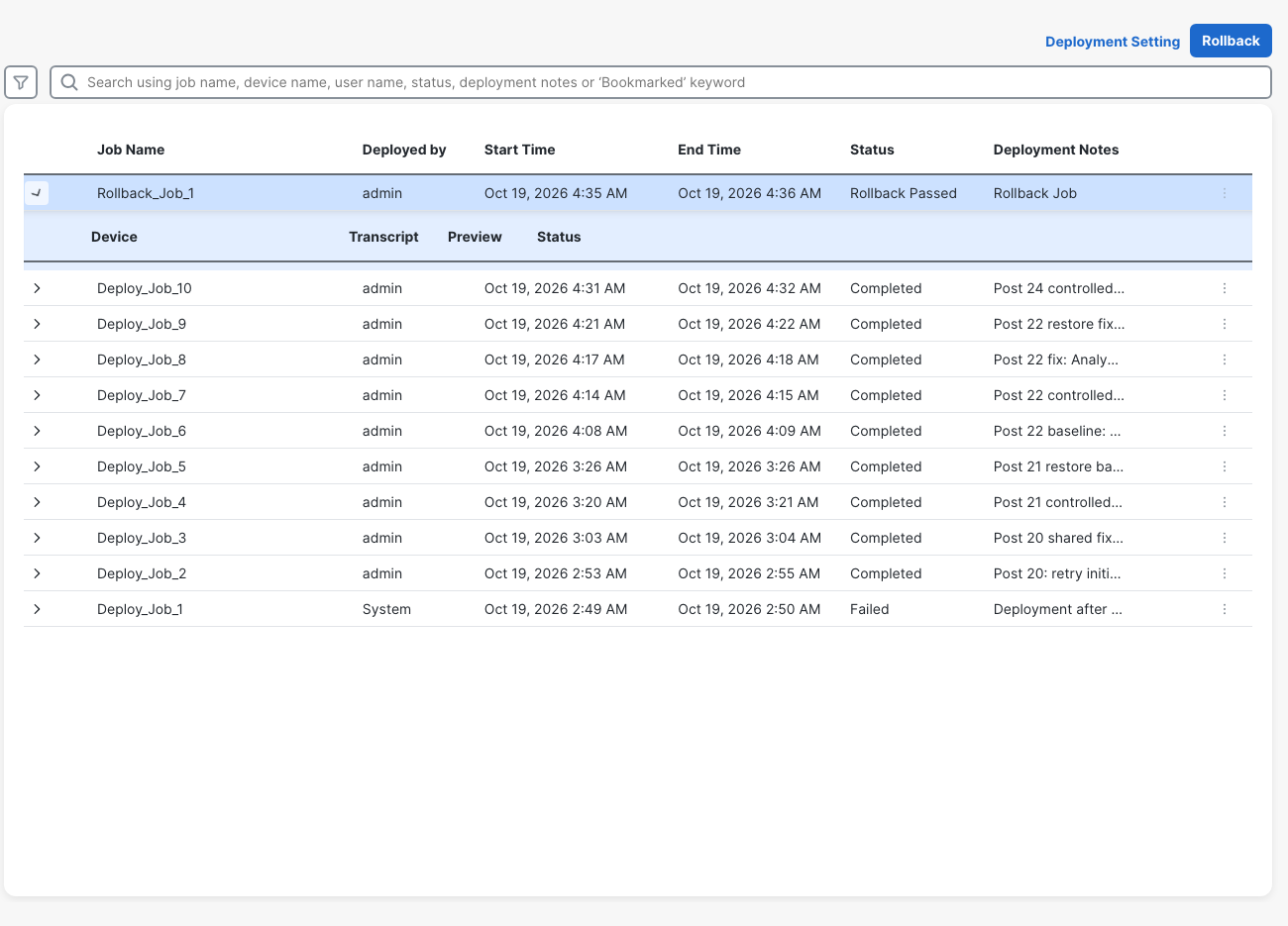Collapse the Rollback_Job_1 row
1288x926 pixels.
click(x=37, y=193)
